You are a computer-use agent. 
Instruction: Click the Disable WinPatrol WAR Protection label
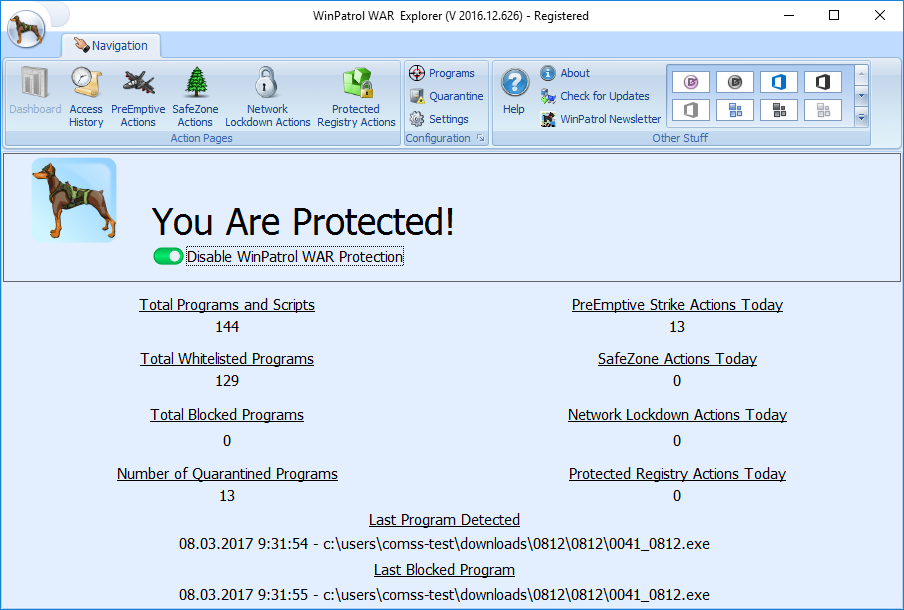(x=295, y=257)
